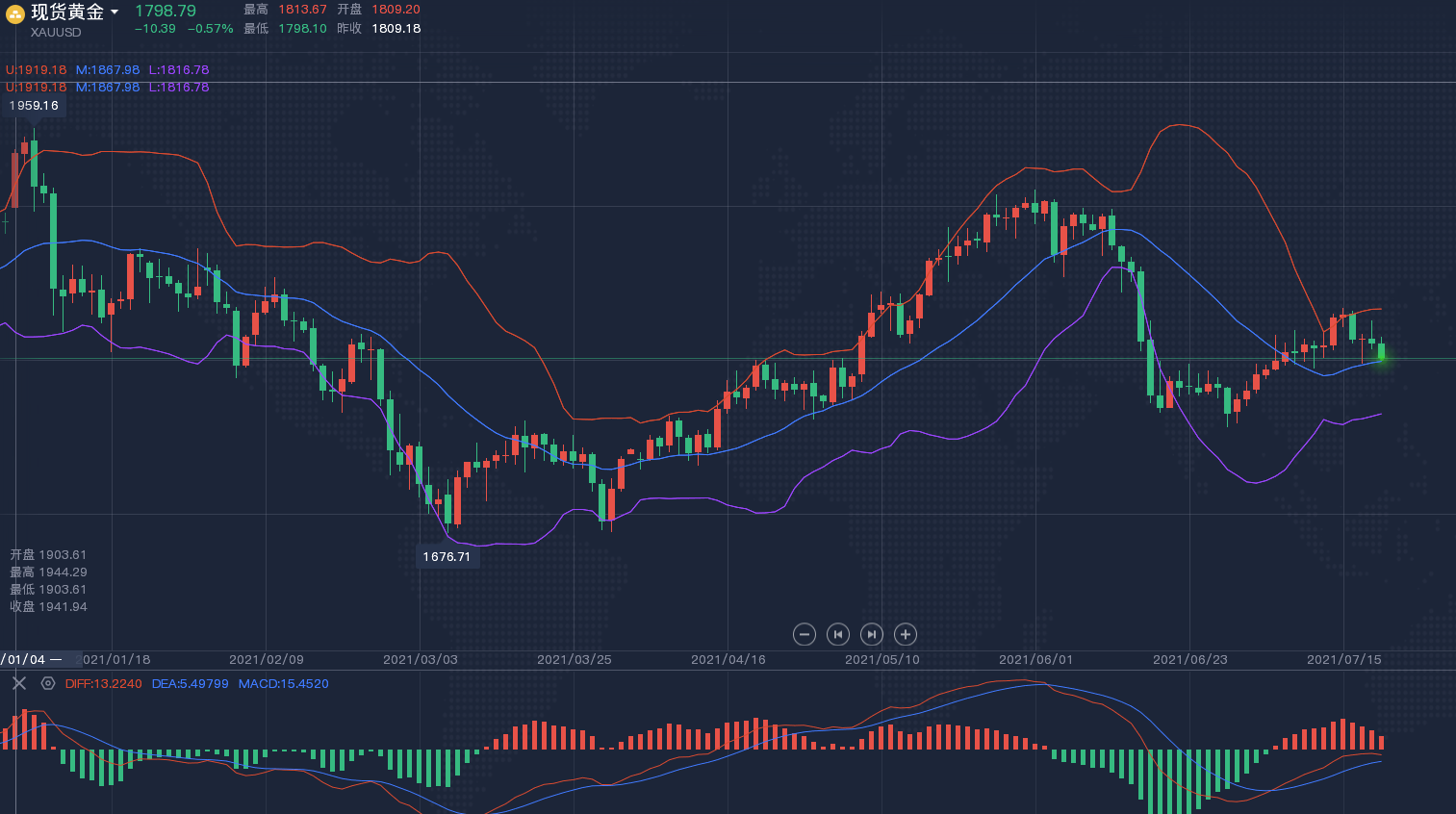
Task: Open MACD indicator settings hexagon icon
Action: click(x=48, y=683)
